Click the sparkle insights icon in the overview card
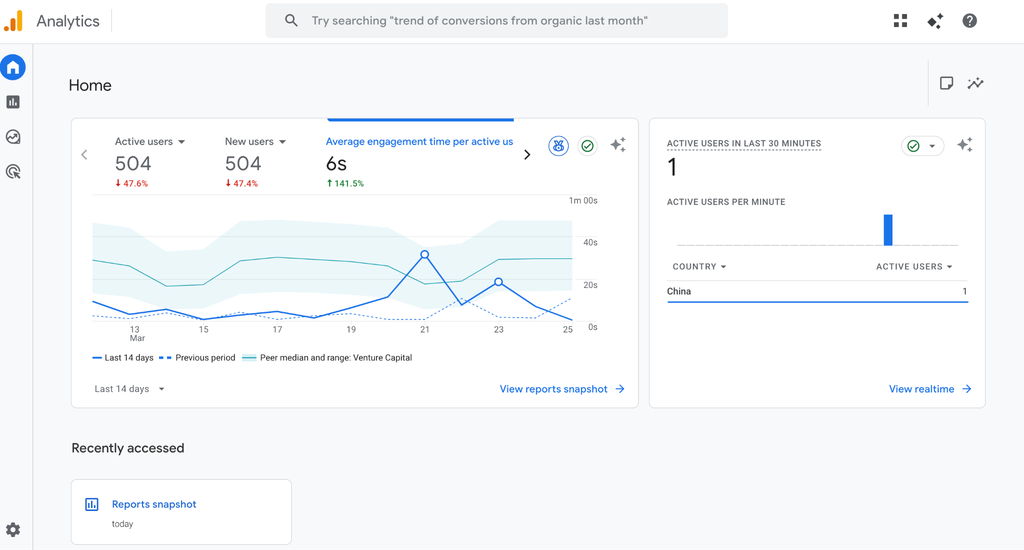The image size is (1024, 550). (x=618, y=145)
